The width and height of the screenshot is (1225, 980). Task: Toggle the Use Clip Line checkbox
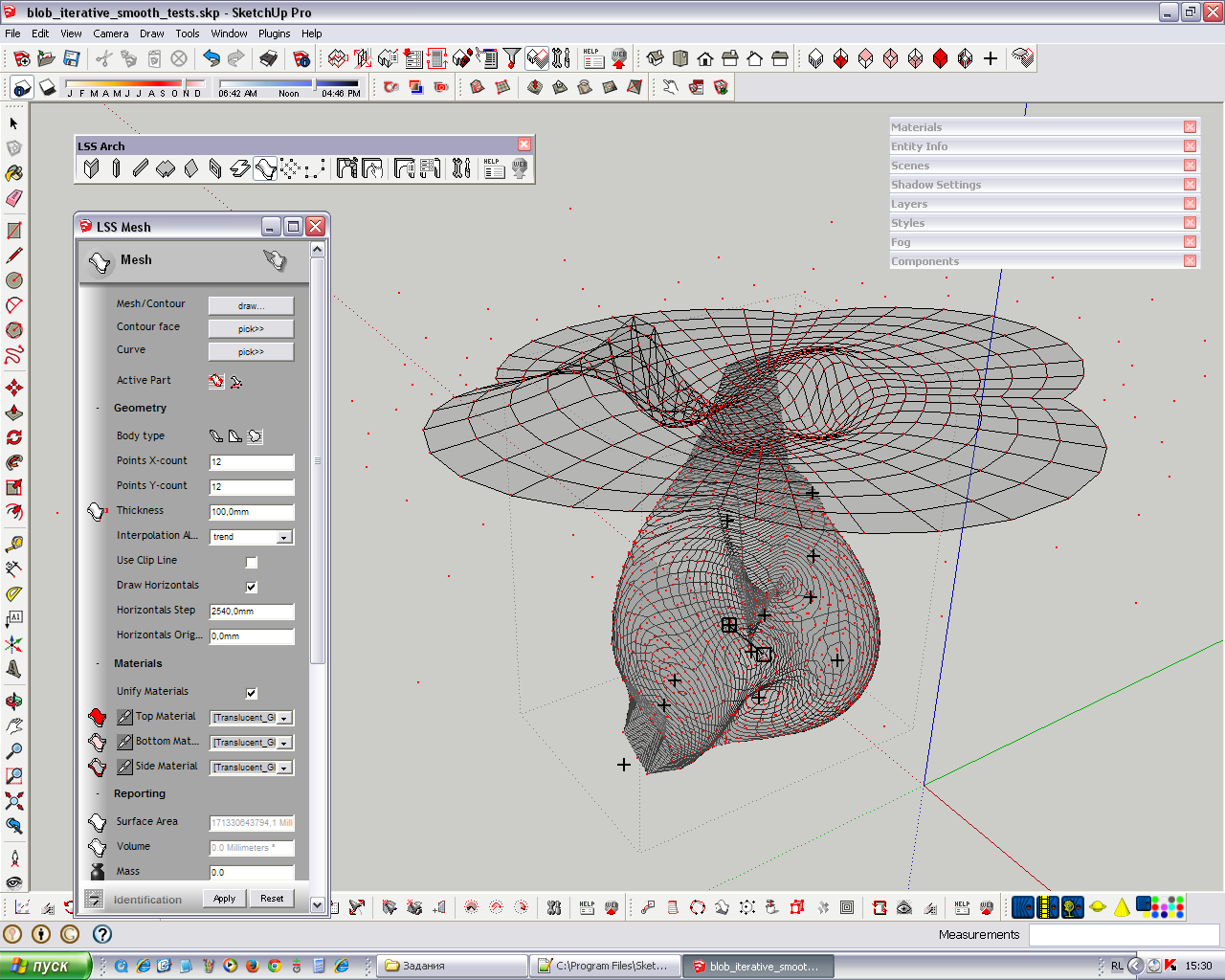[252, 562]
